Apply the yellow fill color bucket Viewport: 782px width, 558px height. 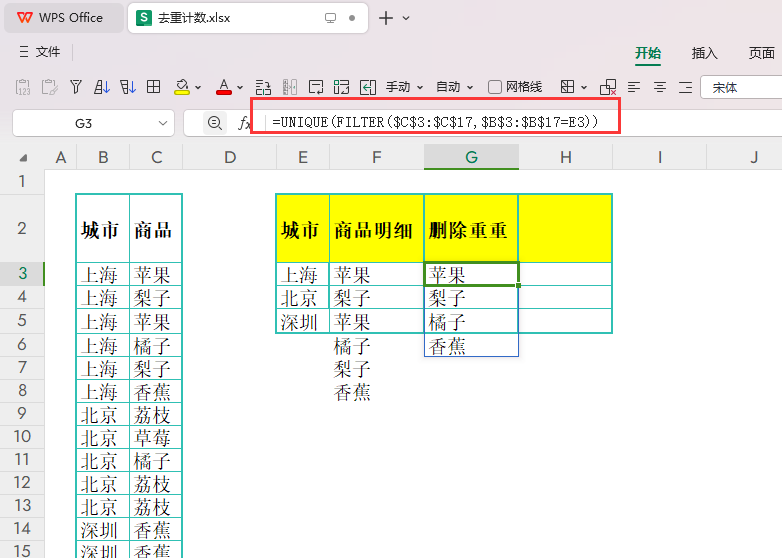point(182,87)
